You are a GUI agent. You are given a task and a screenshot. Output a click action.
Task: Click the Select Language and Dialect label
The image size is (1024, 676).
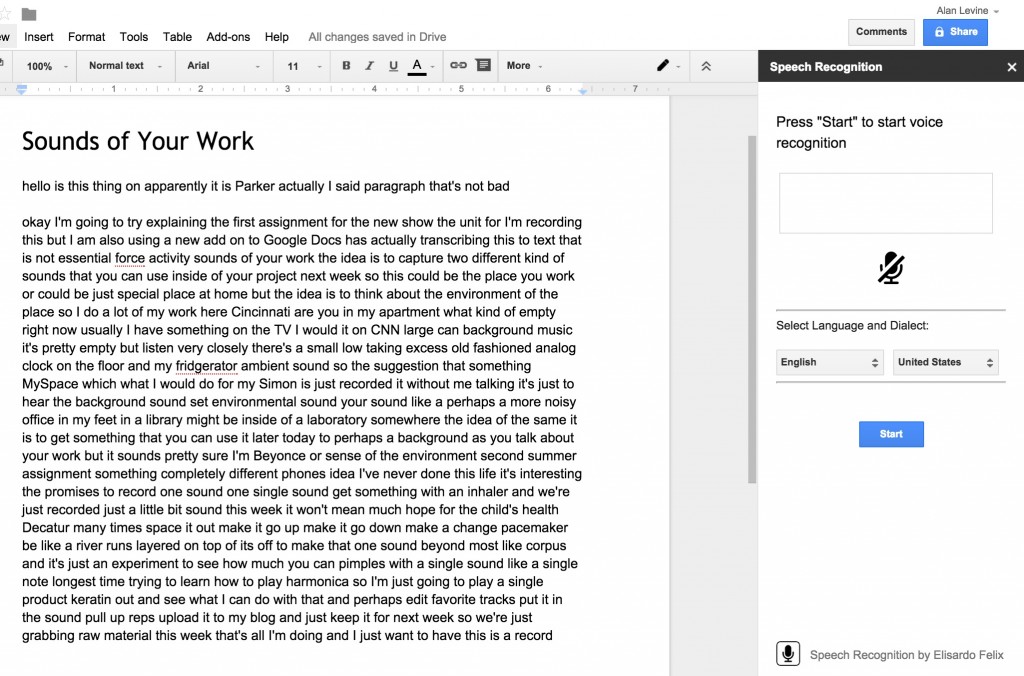tap(852, 325)
